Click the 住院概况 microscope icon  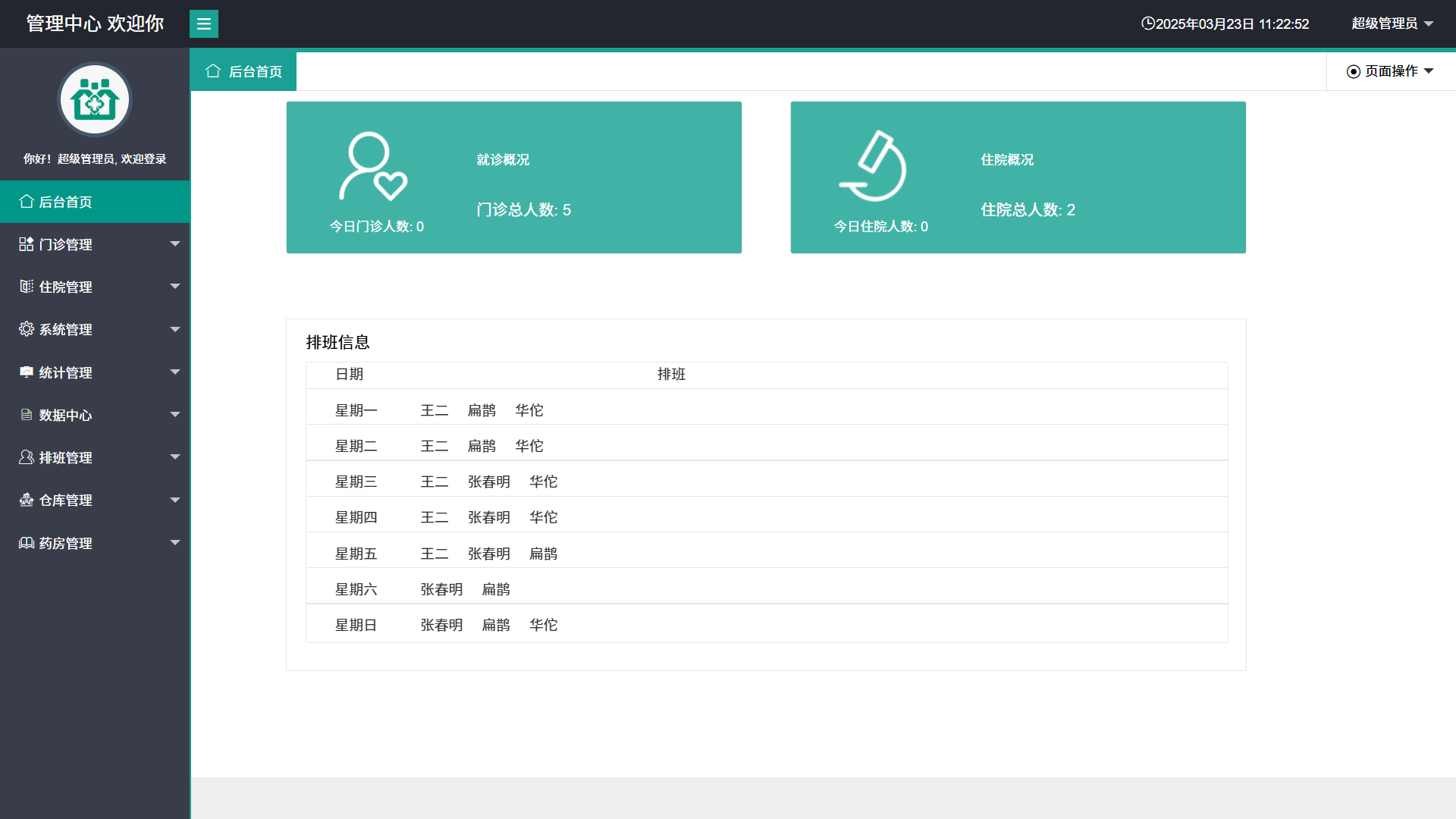874,166
